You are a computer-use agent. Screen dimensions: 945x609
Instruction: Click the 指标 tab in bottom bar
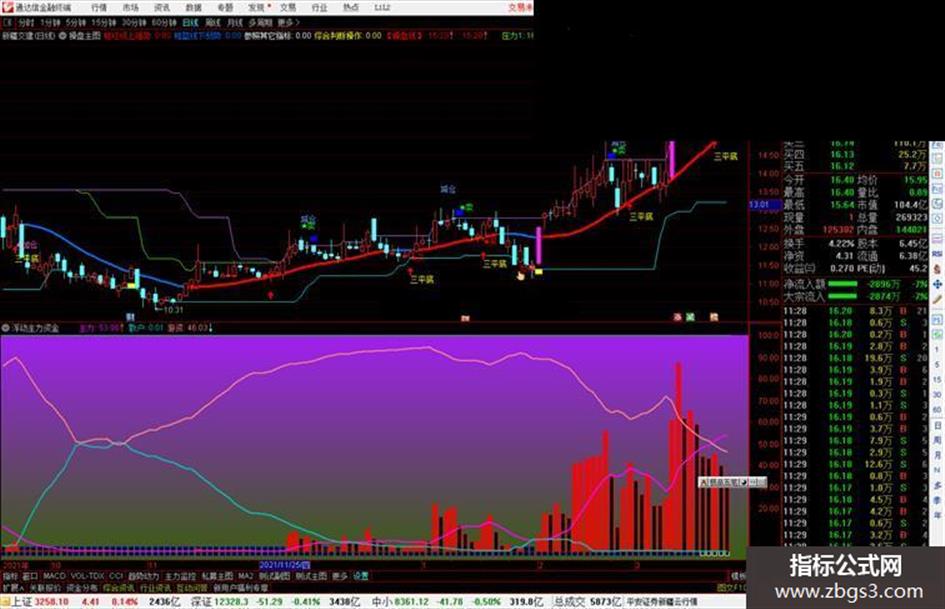[10, 576]
